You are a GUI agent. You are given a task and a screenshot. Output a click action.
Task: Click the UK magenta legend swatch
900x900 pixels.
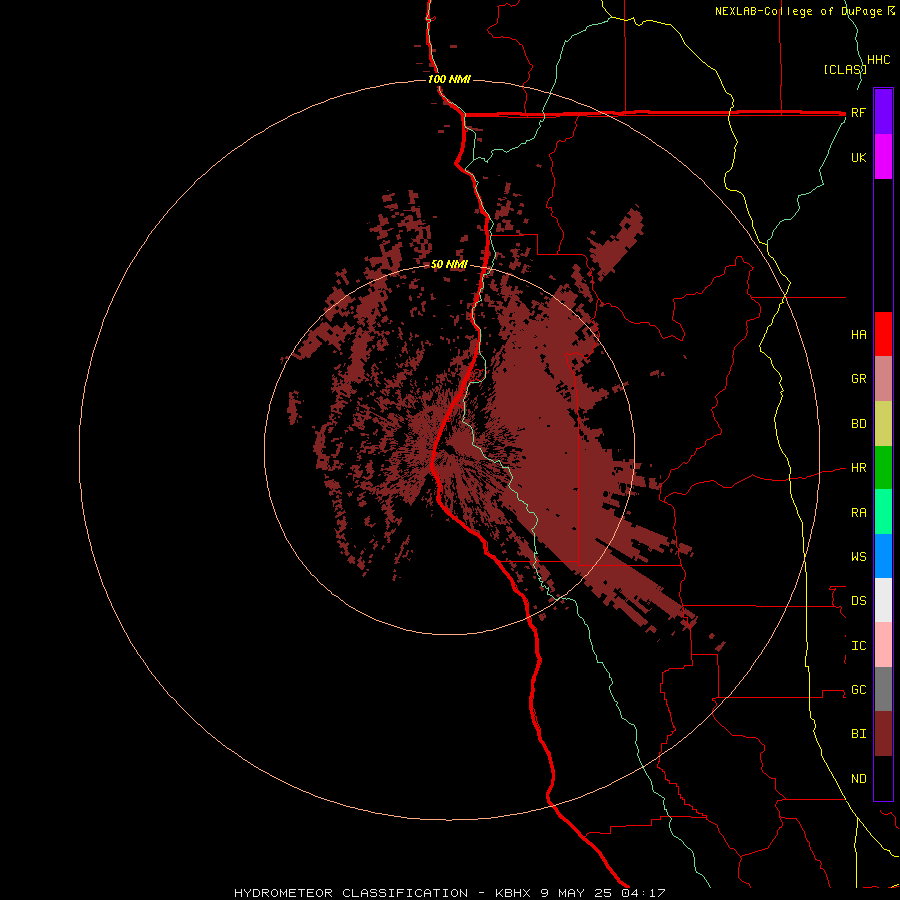883,157
